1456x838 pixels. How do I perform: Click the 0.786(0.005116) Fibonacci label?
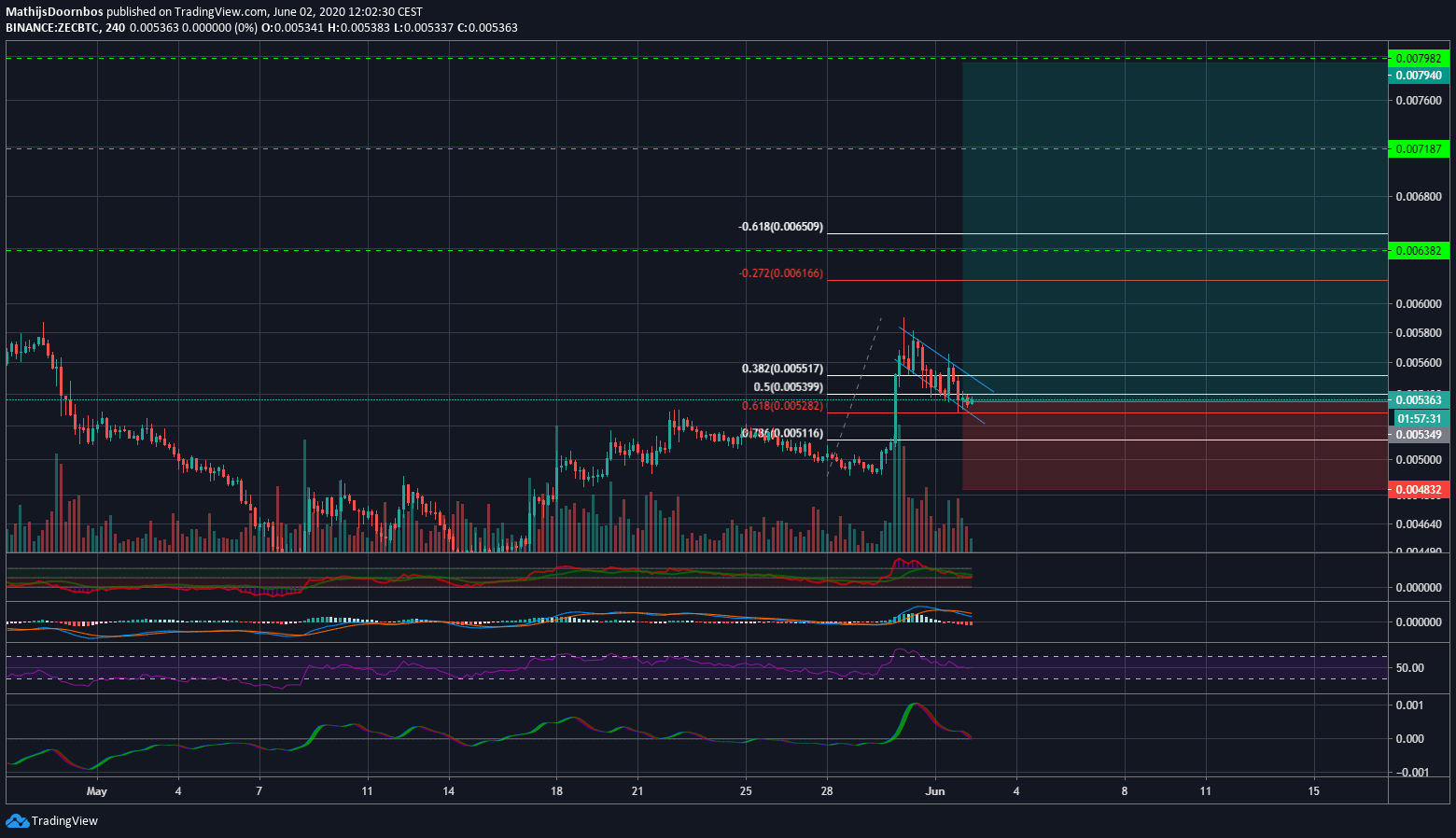click(x=782, y=433)
